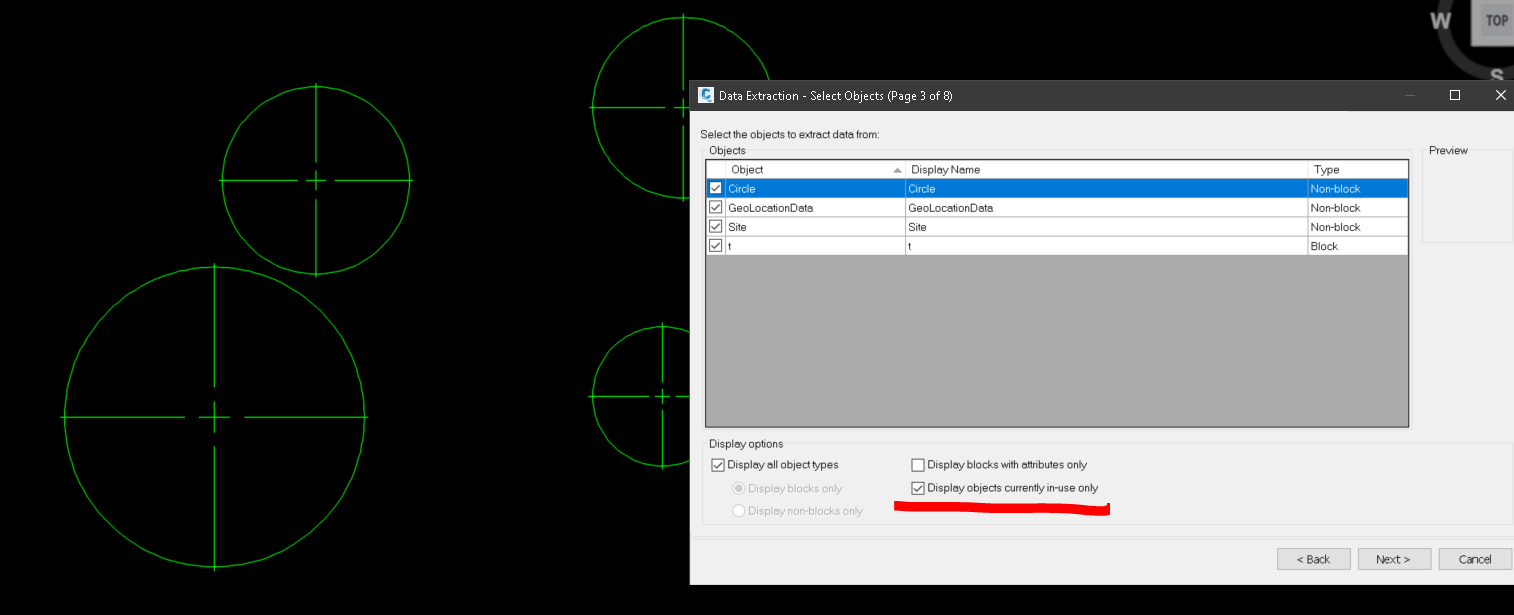Disable Display all object types
The image size is (1514, 615).
pos(718,464)
